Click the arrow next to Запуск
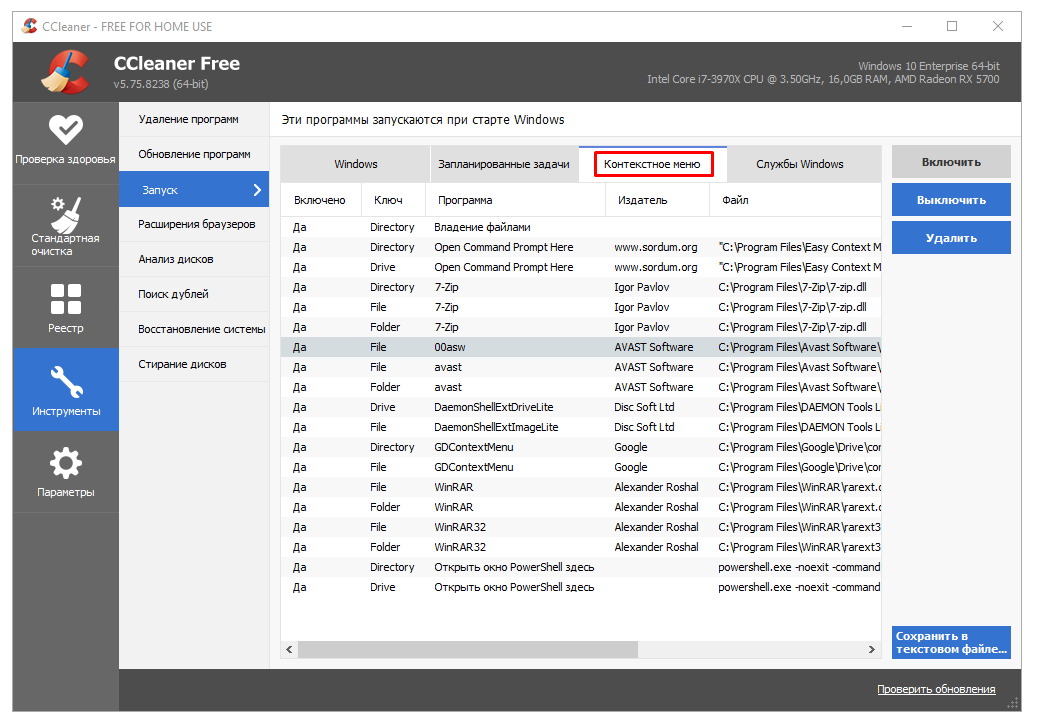This screenshot has width=1038, height=724. [x=258, y=190]
